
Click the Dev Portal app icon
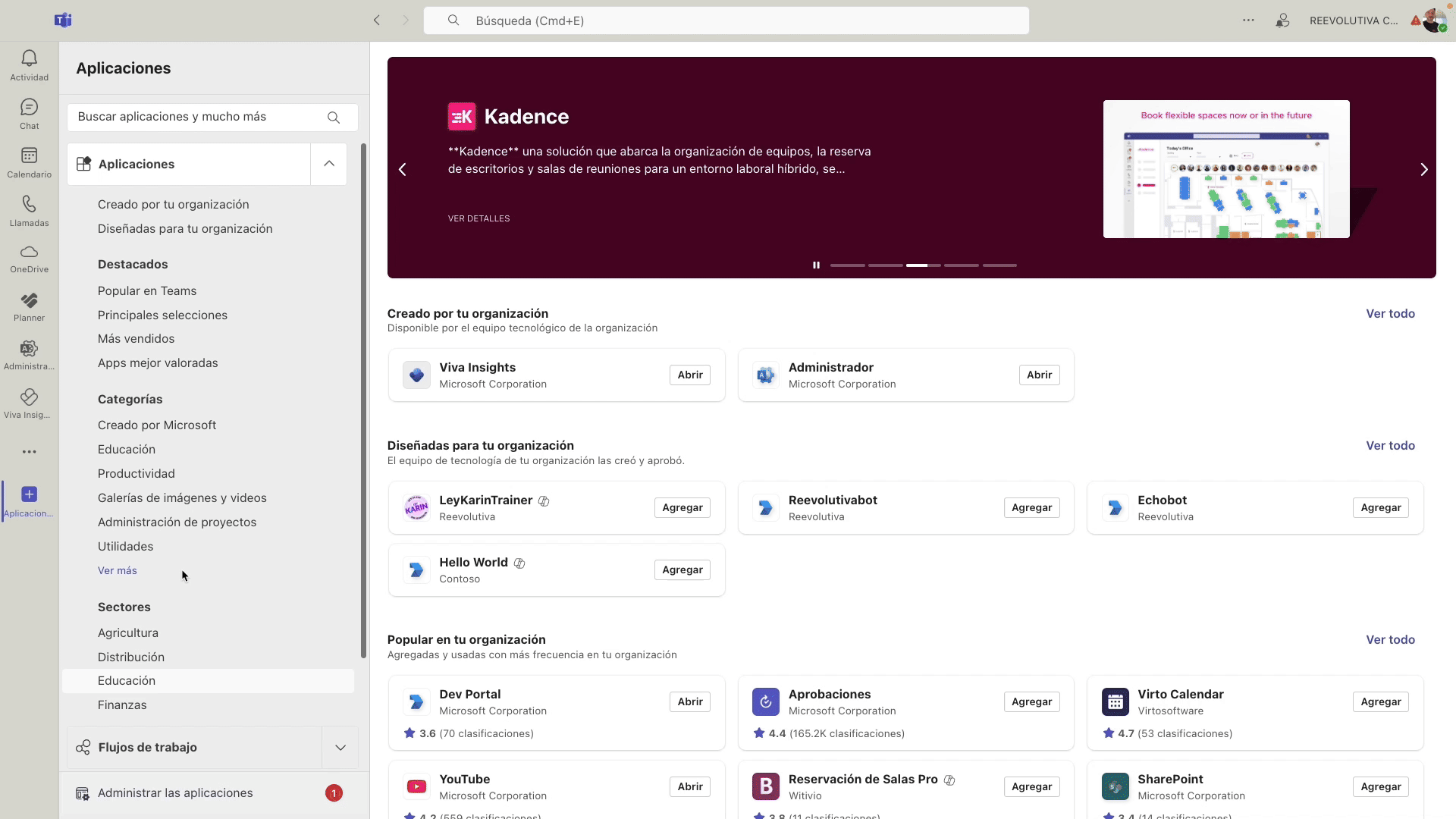pos(416,701)
